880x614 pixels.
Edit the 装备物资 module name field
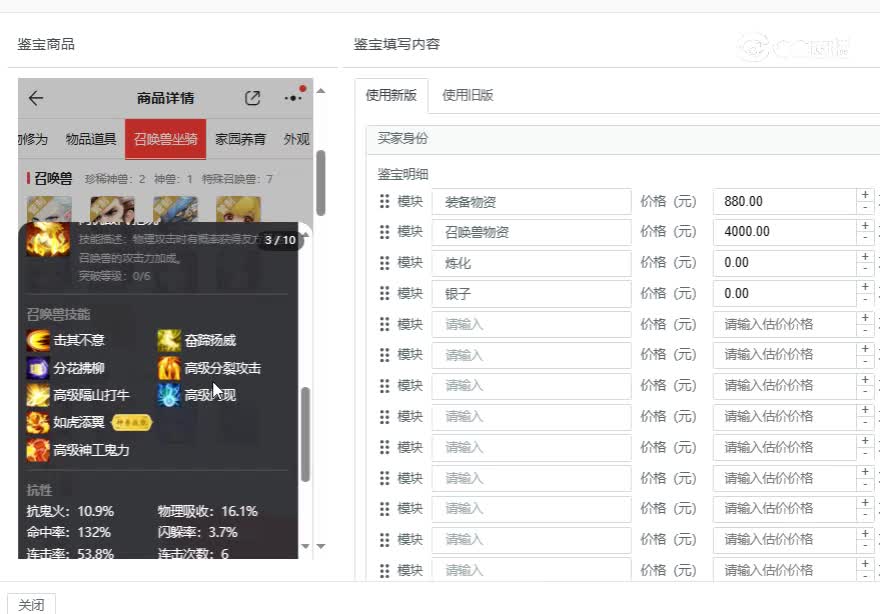pos(531,201)
